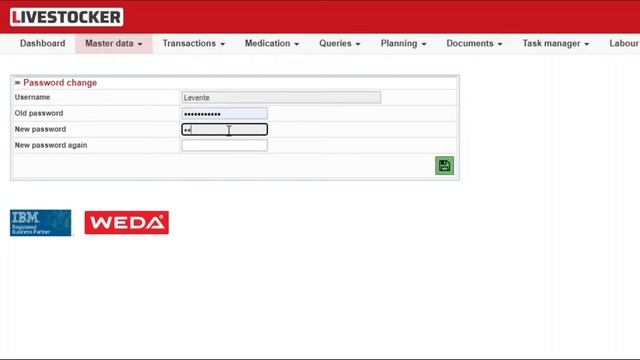Focus the Old password field
The width and height of the screenshot is (640, 360).
coord(224,113)
